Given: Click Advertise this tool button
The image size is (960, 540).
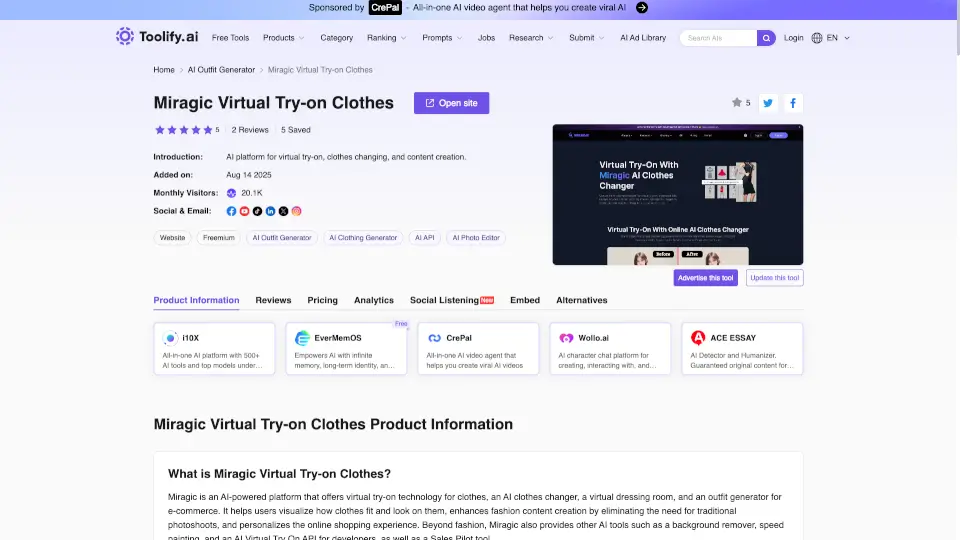Looking at the screenshot, I should (705, 278).
